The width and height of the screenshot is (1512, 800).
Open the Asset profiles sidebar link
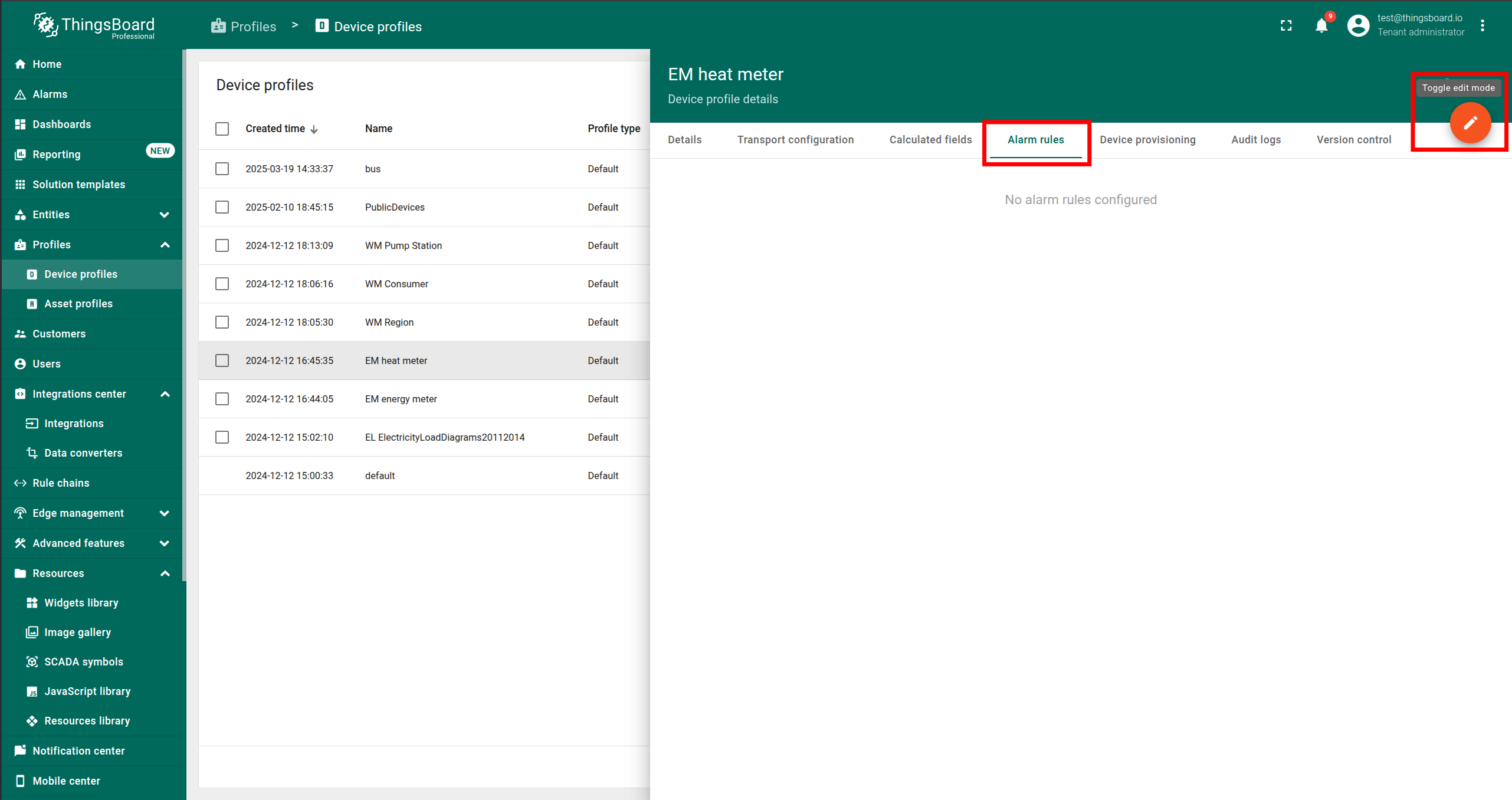pos(78,303)
